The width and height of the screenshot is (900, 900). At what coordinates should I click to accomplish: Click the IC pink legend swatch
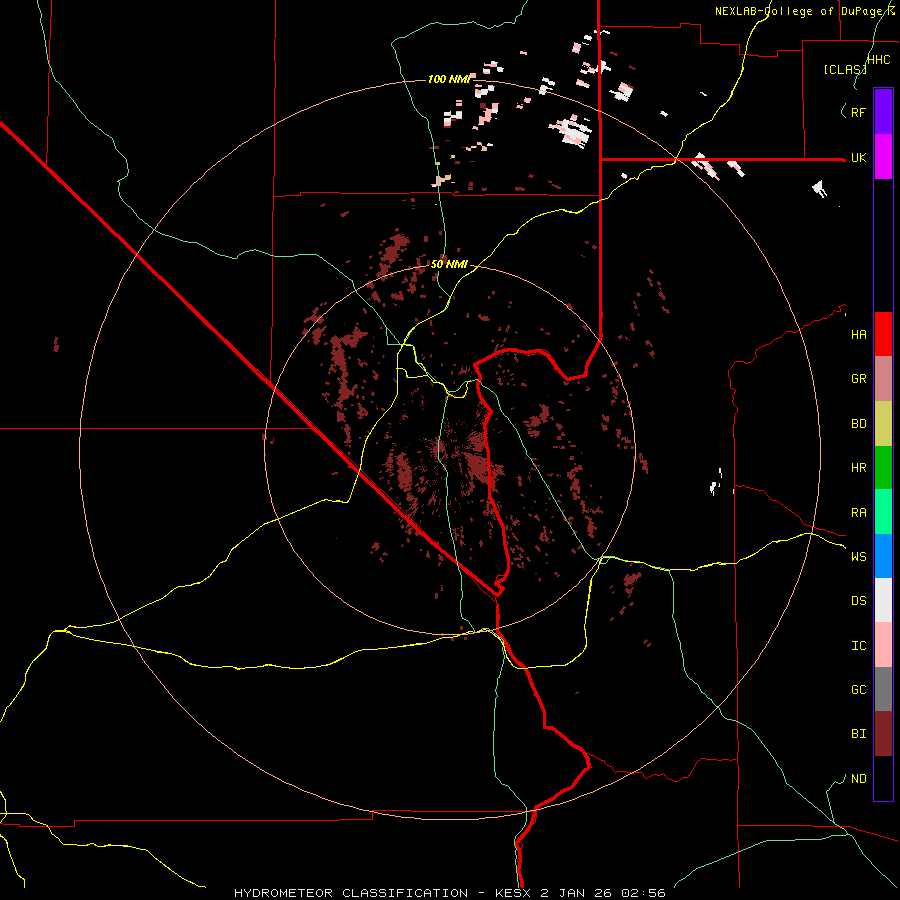pos(883,645)
